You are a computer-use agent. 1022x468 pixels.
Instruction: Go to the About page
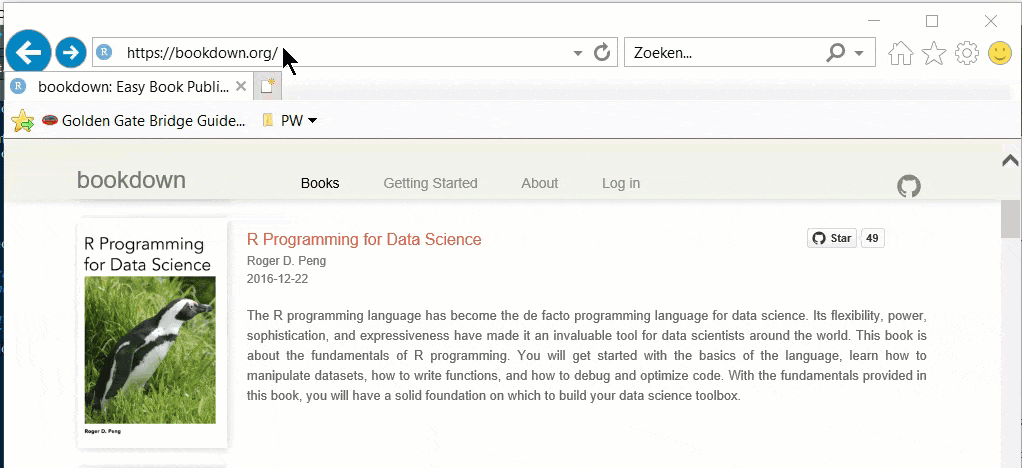(539, 183)
